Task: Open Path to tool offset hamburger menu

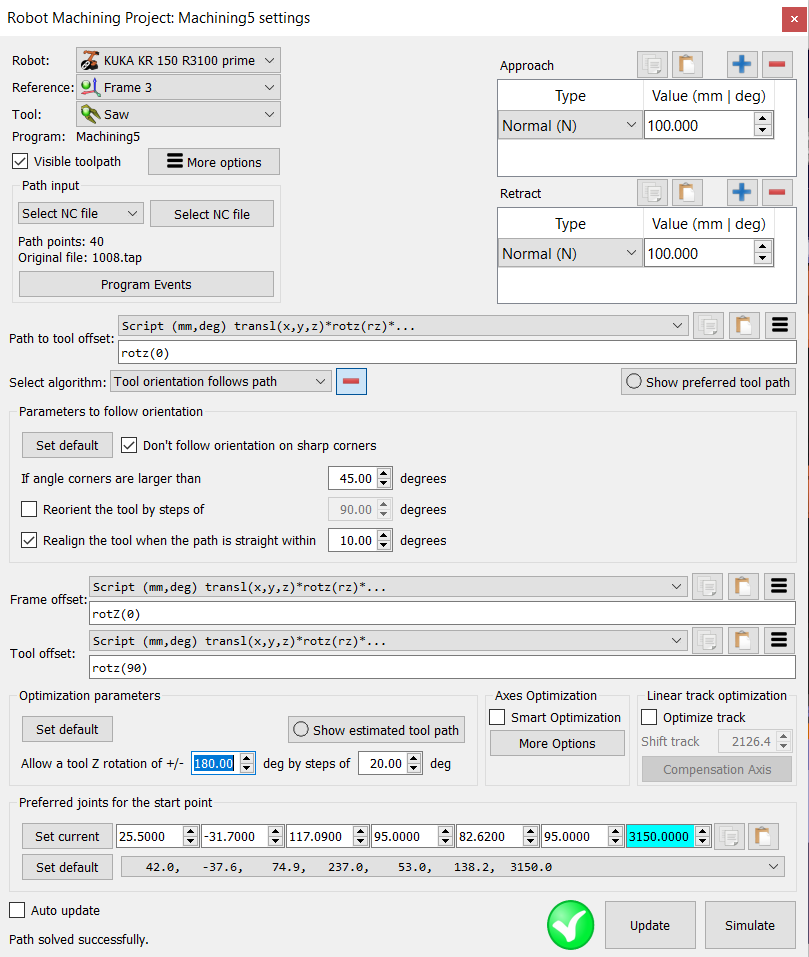Action: (x=780, y=325)
